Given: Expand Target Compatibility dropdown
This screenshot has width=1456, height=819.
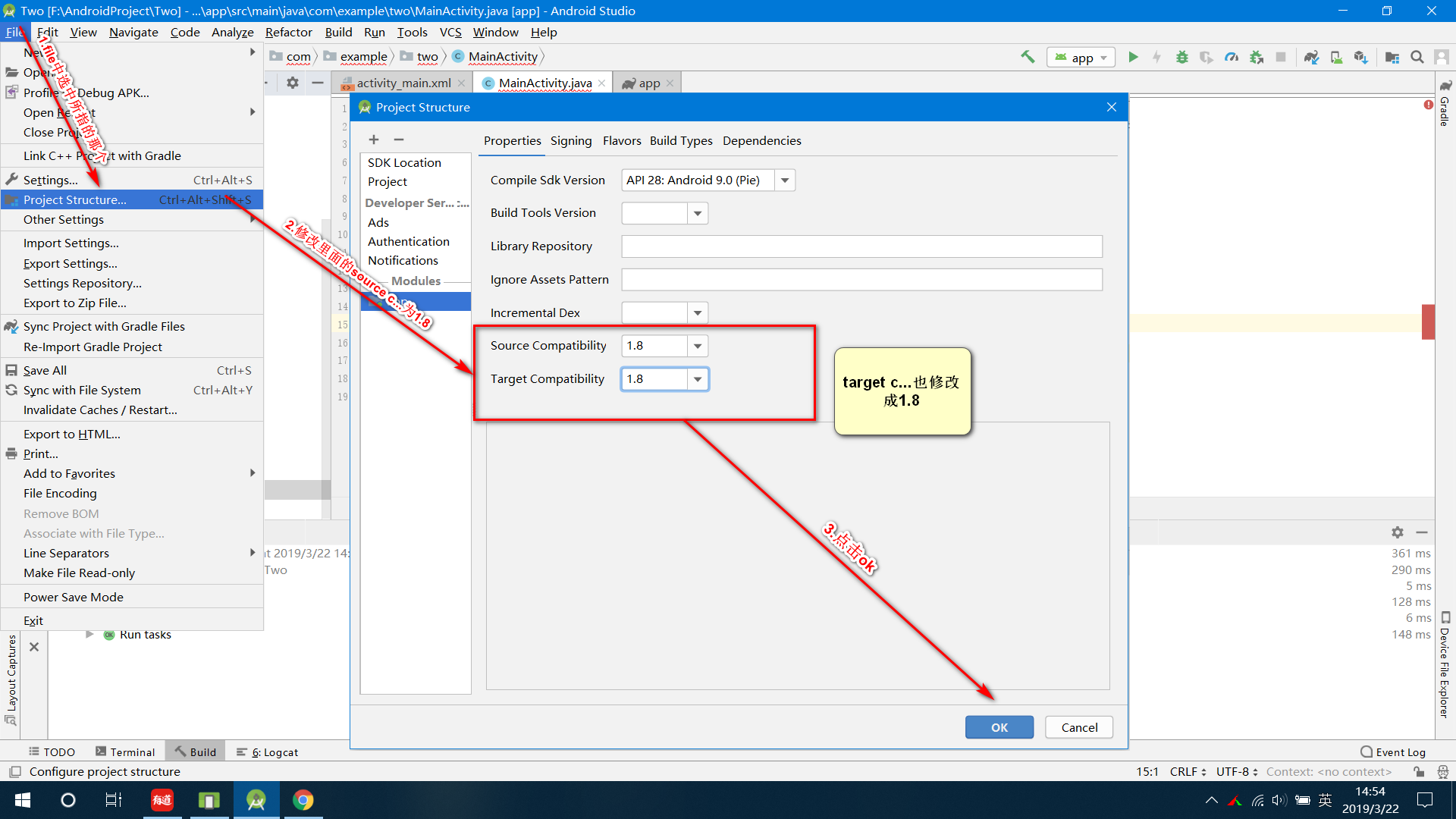Looking at the screenshot, I should click(698, 379).
